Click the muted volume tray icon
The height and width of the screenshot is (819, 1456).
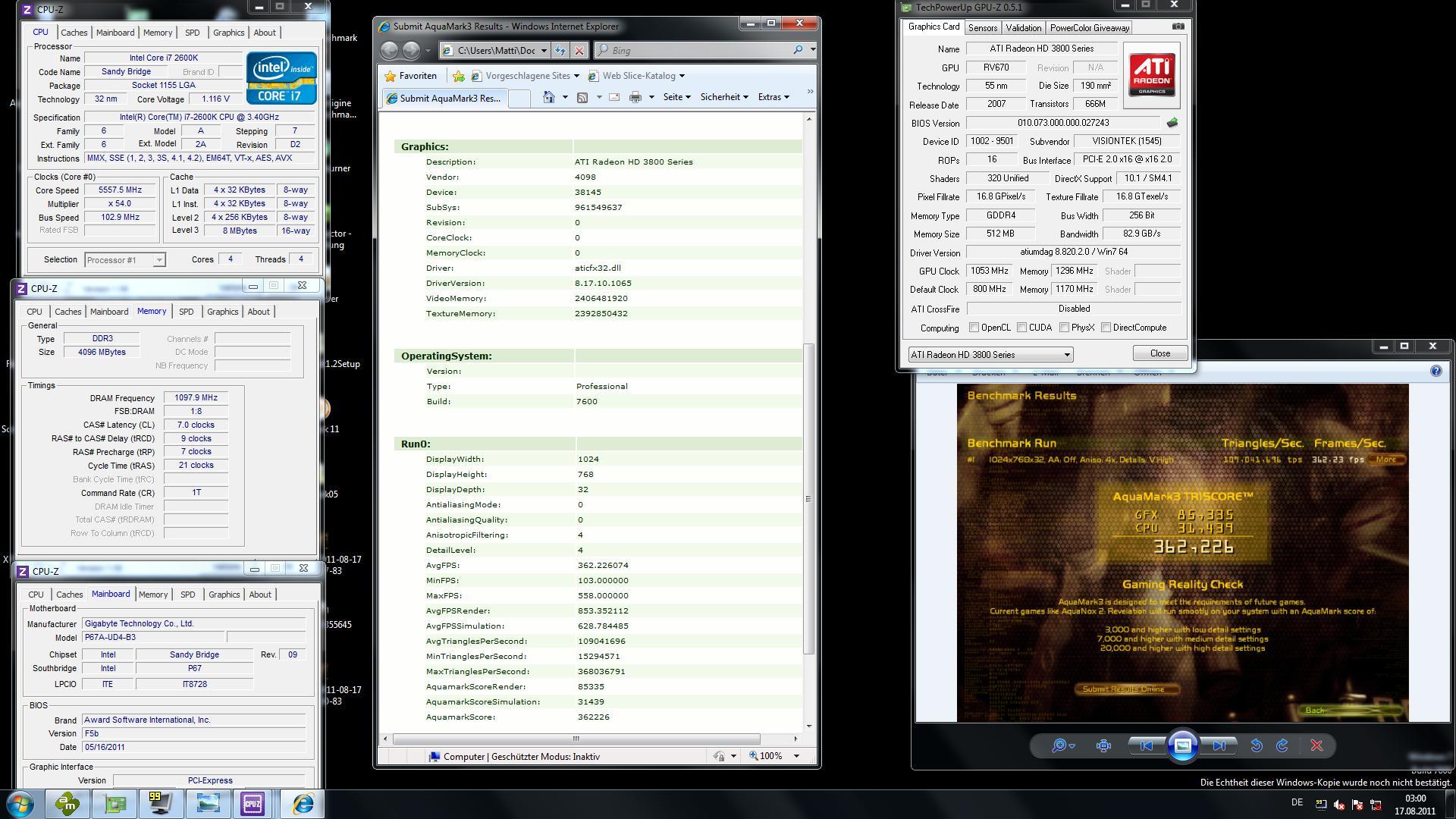pyautogui.click(x=1338, y=805)
